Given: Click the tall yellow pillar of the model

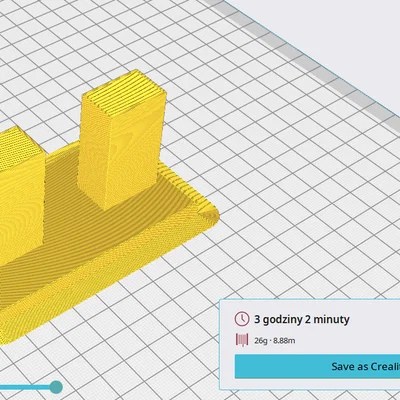Looking at the screenshot, I should click(121, 140).
